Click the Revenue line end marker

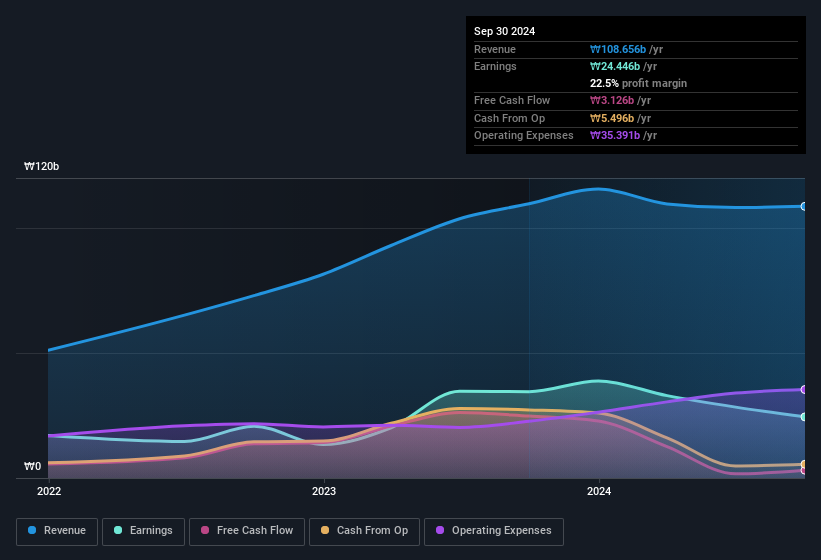point(803,207)
